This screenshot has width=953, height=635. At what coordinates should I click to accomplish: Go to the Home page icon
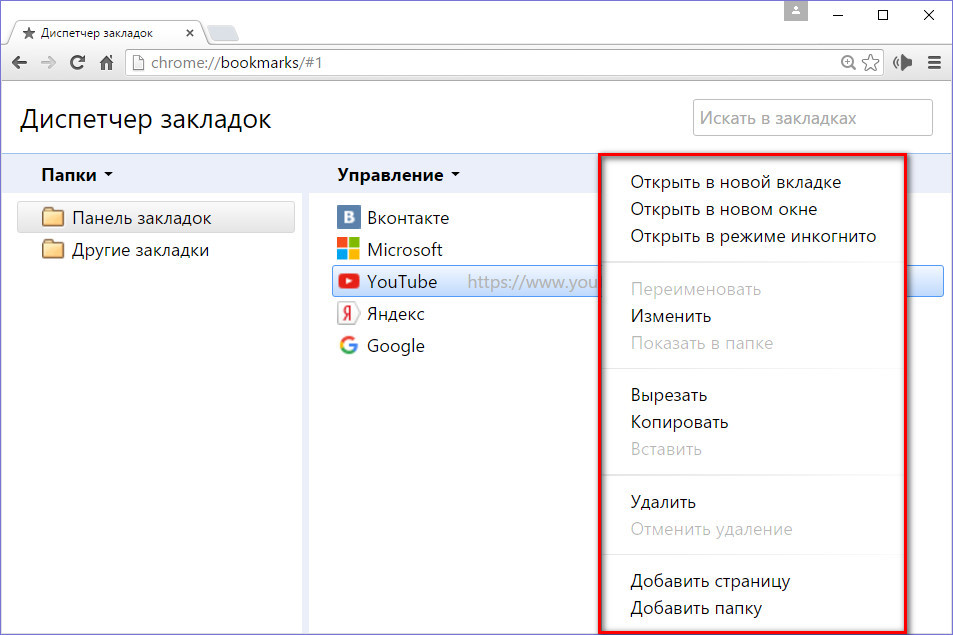coord(106,63)
